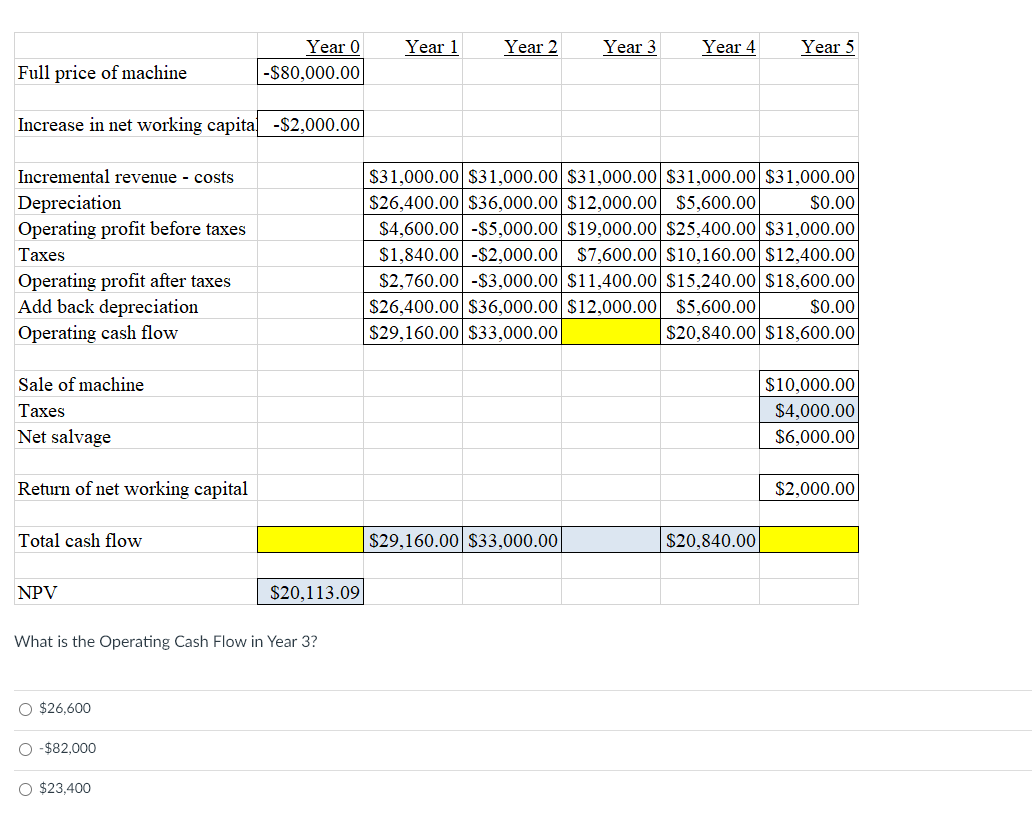The image size is (1032, 823).
Task: Select the Sale of machine $10,000.00 cell
Action: tap(808, 384)
